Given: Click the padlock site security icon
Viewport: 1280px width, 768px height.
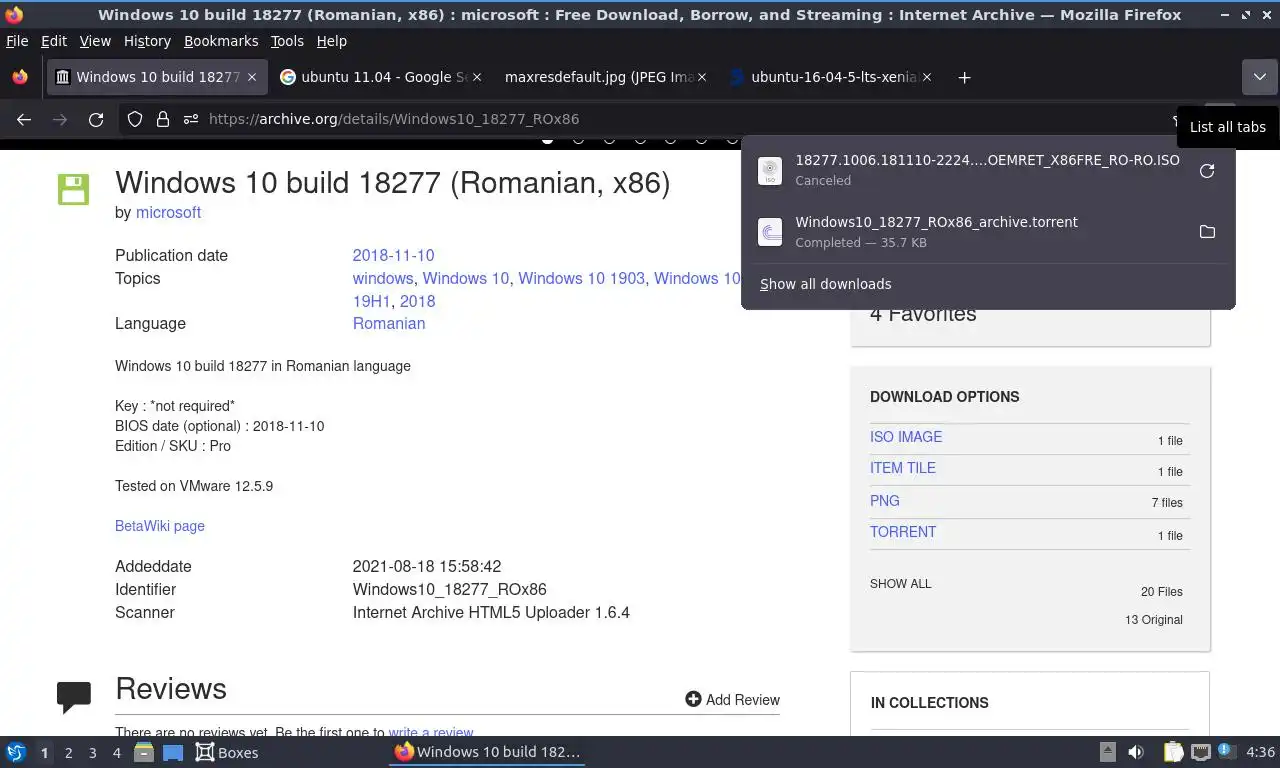Looking at the screenshot, I should pos(163,119).
